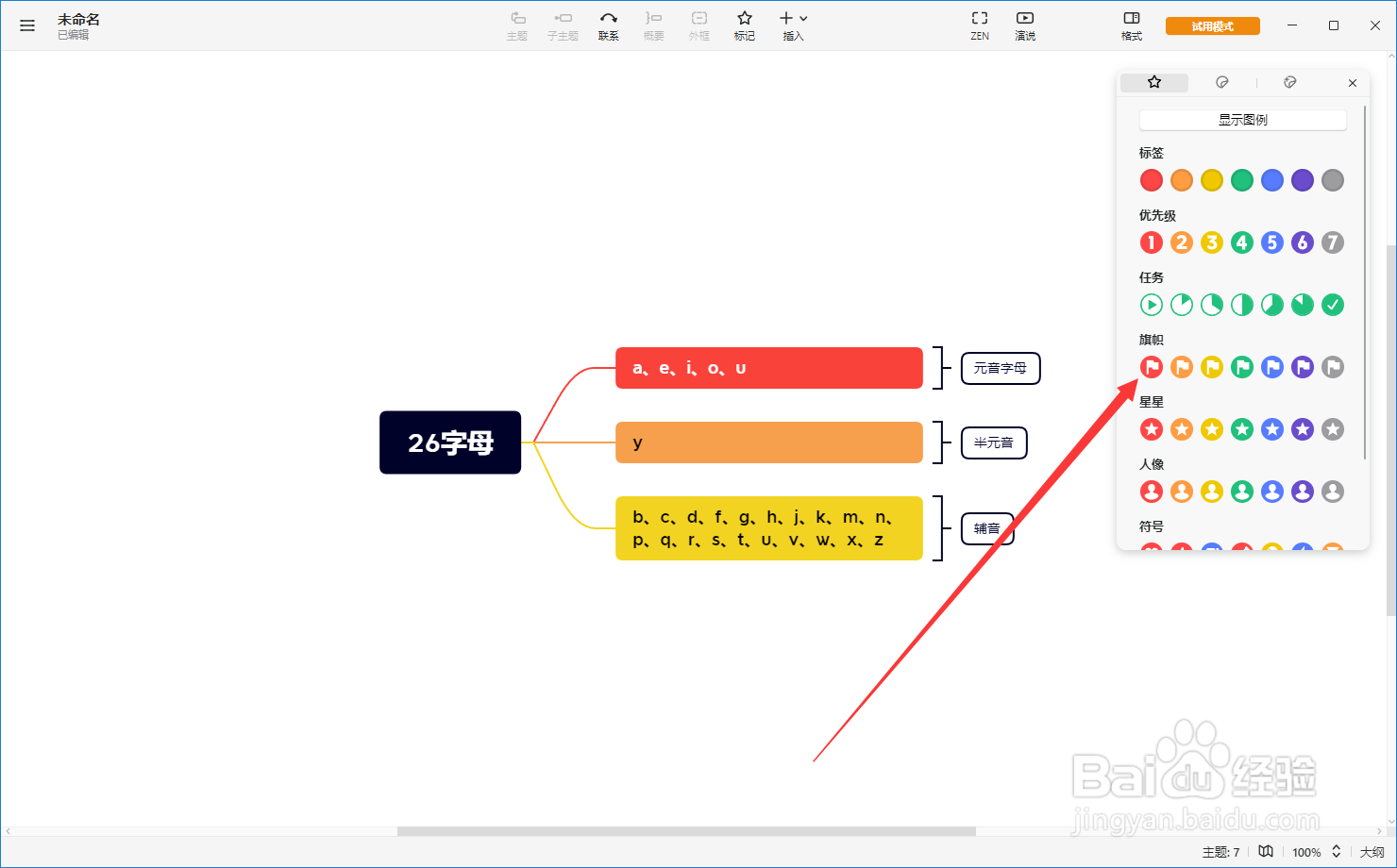Viewport: 1397px width, 868px height.
Task: Add the yellow star marker
Action: pyautogui.click(x=1212, y=429)
